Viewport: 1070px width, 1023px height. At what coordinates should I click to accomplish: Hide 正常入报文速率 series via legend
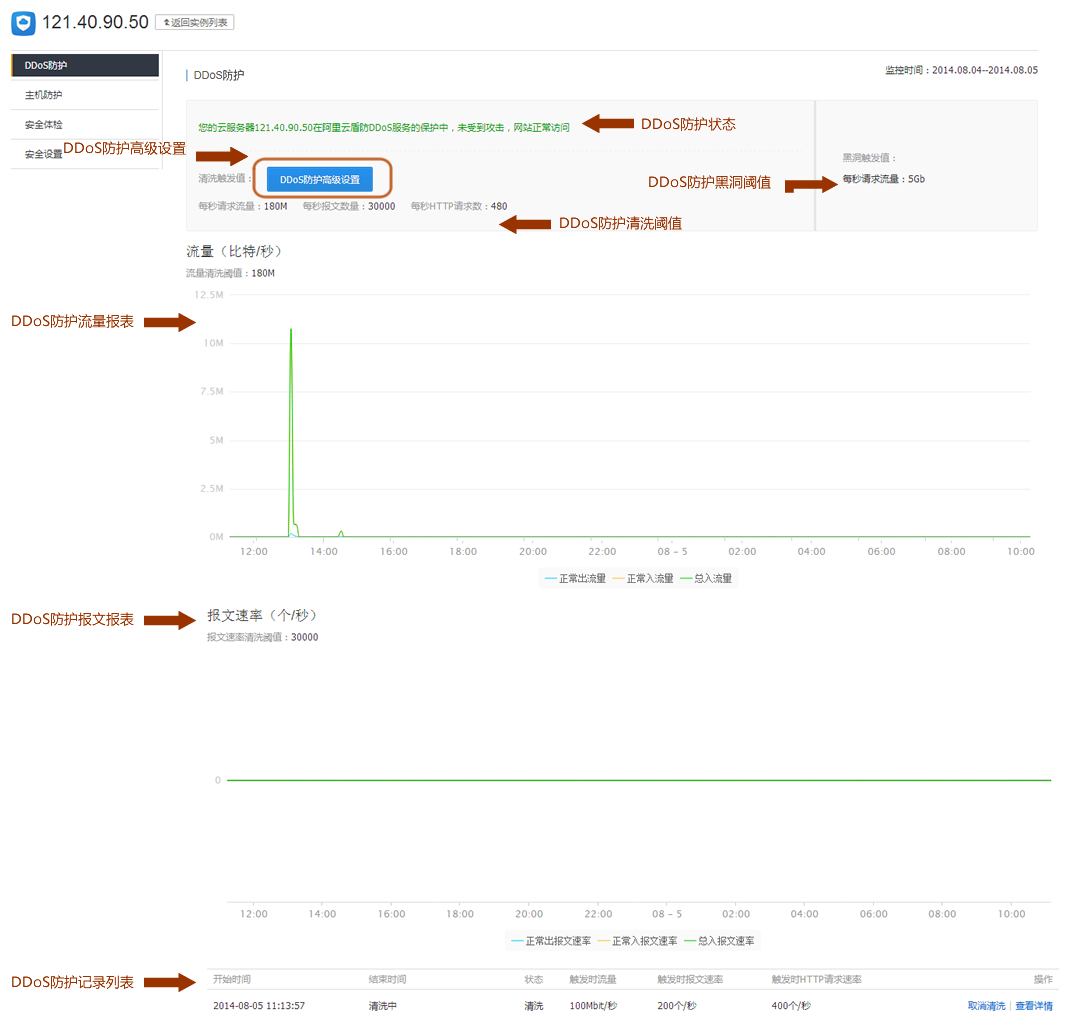pos(637,941)
